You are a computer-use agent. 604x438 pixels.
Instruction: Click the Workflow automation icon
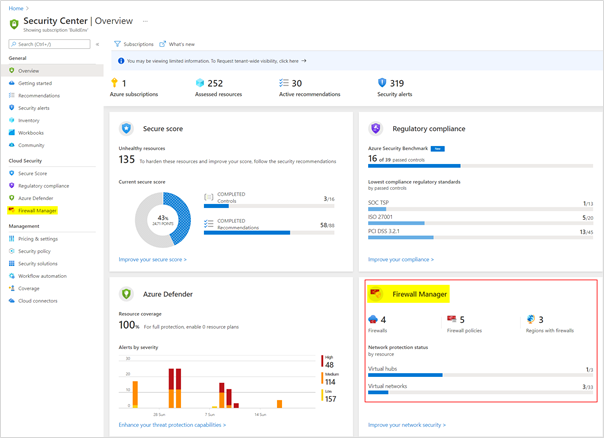point(12,276)
